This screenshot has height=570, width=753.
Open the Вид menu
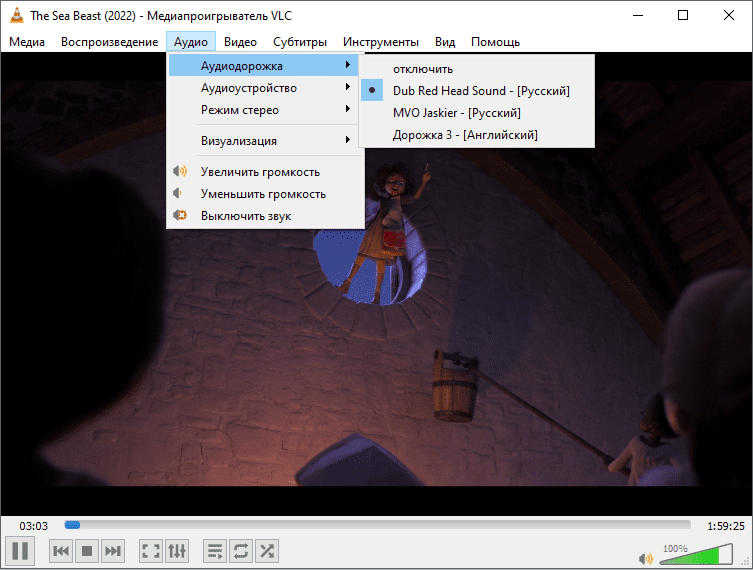tap(445, 42)
